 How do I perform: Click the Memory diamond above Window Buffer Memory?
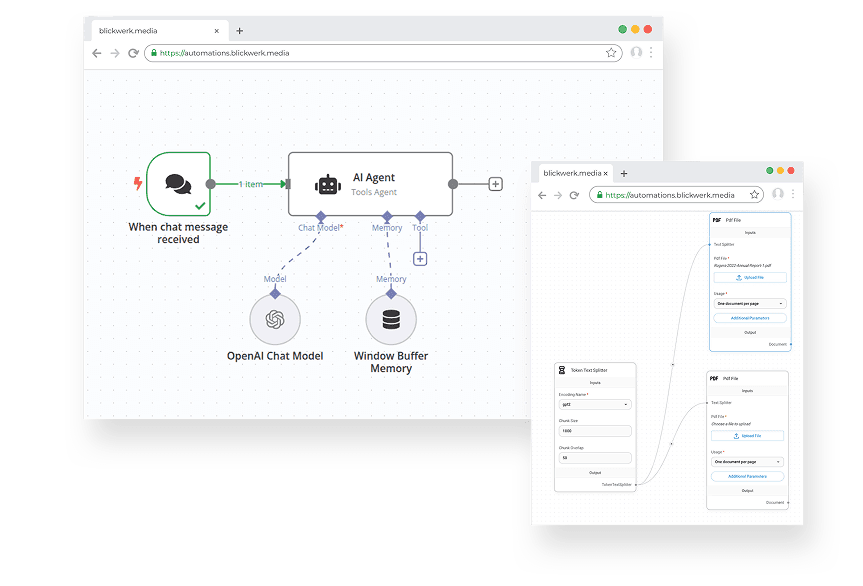[x=391, y=294]
